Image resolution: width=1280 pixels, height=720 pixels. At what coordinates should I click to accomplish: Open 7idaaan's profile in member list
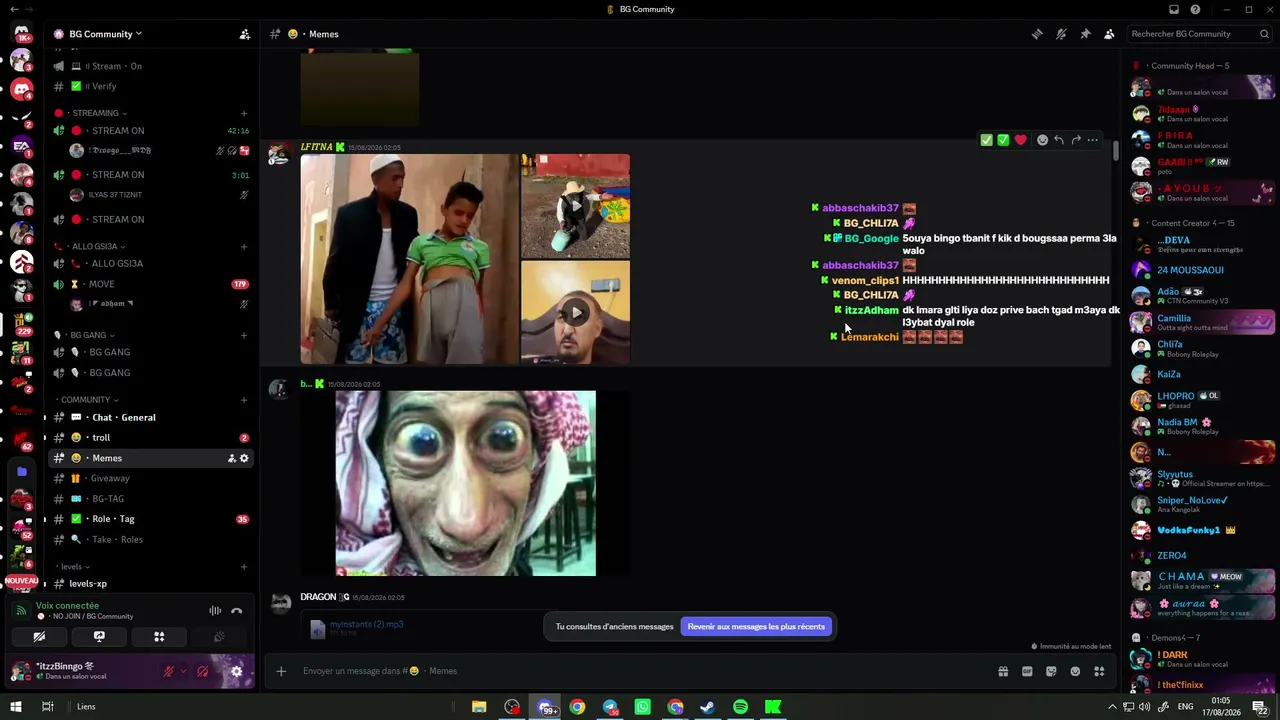pyautogui.click(x=1203, y=114)
